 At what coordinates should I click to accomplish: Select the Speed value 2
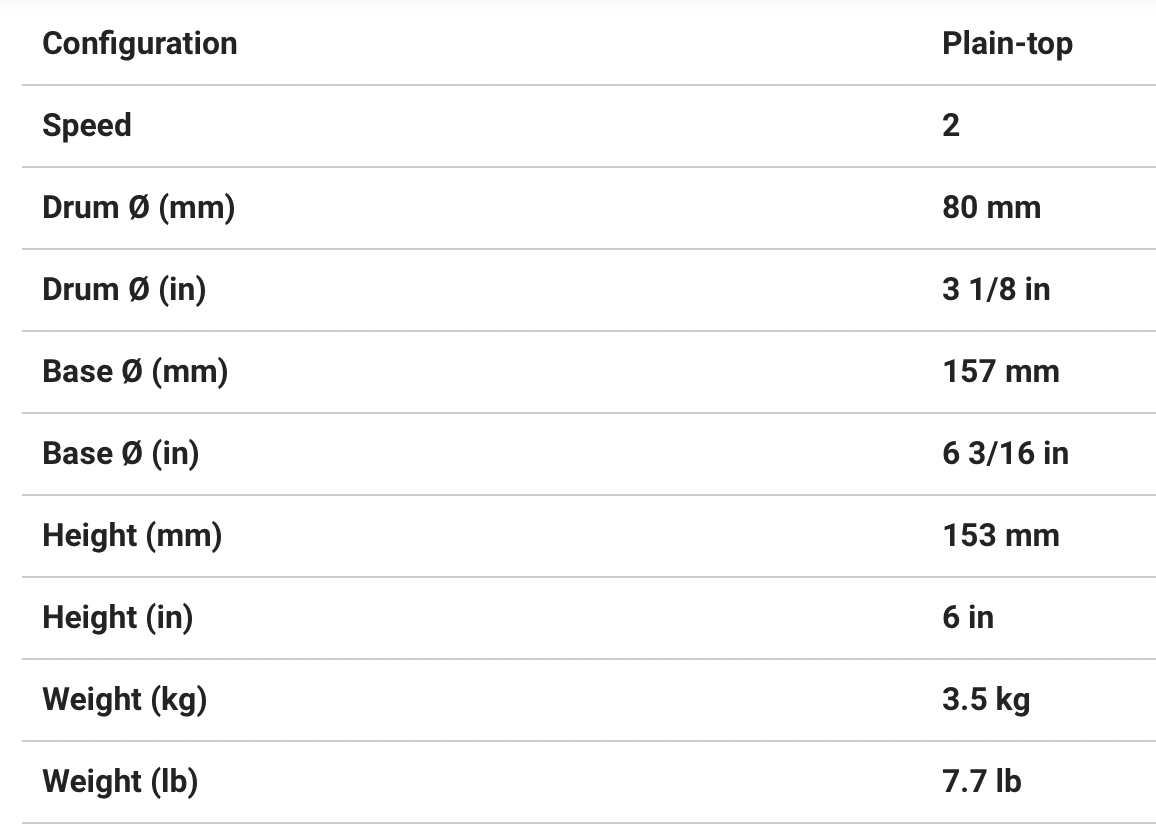pos(951,126)
